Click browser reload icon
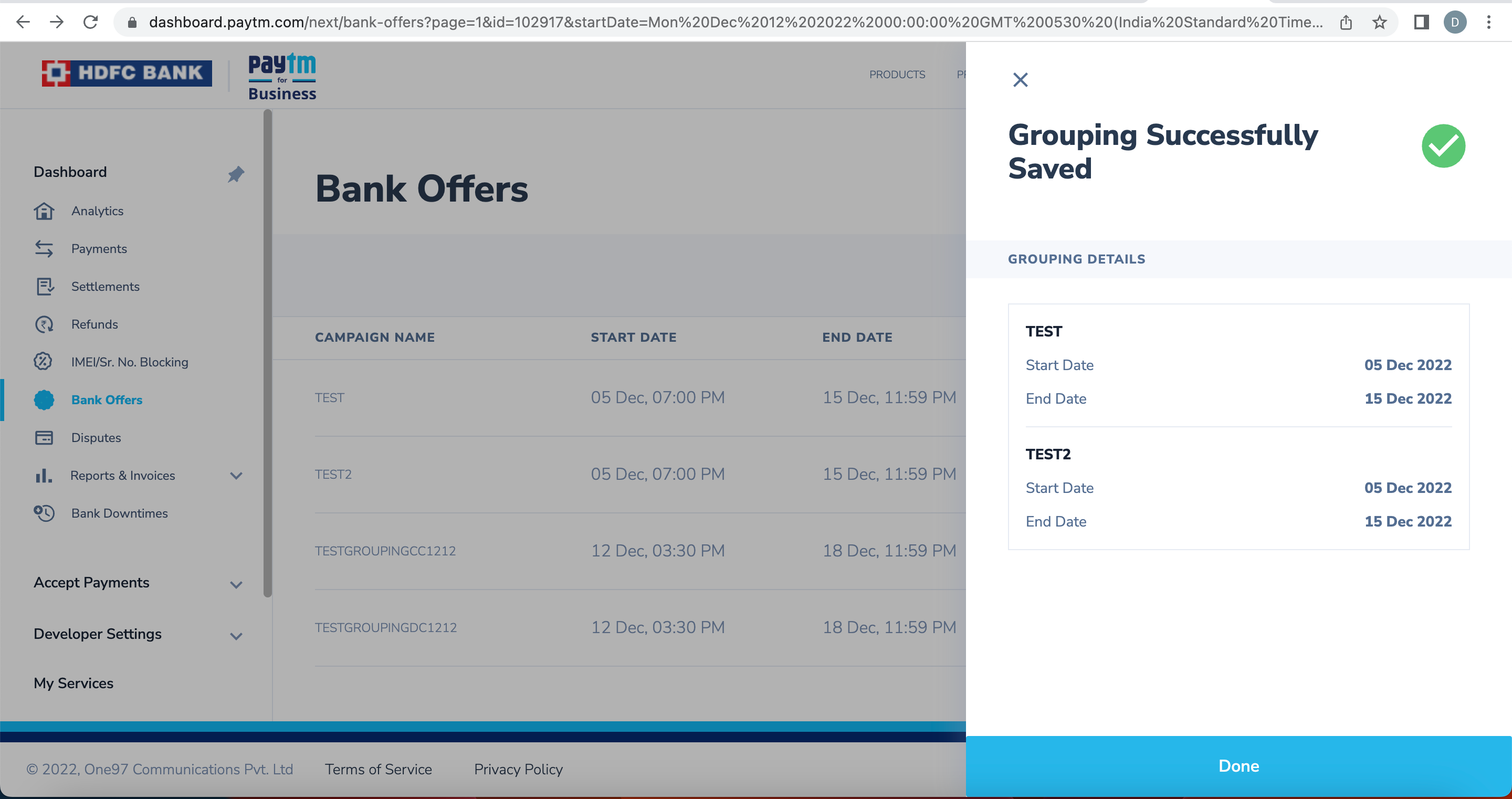The width and height of the screenshot is (1512, 799). [x=90, y=22]
